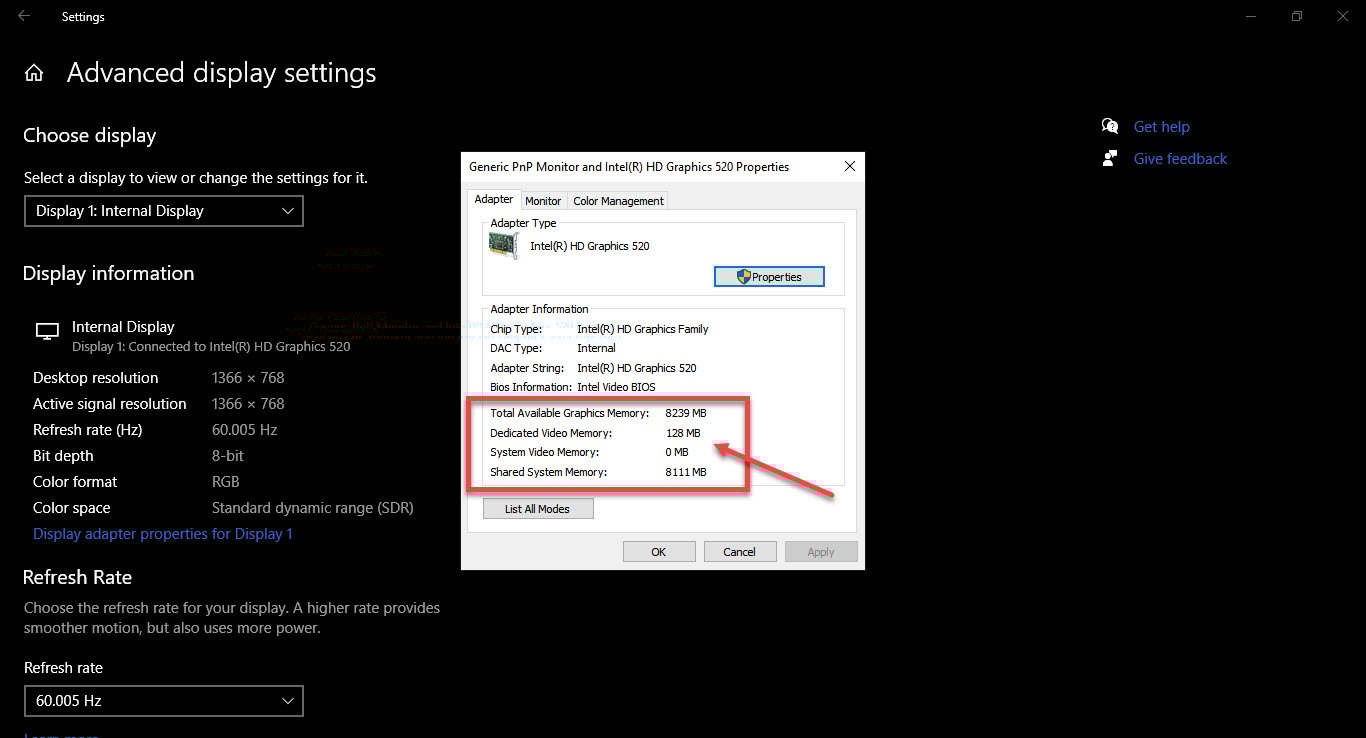
Task: Click the back arrow at top left
Action: tap(22, 16)
